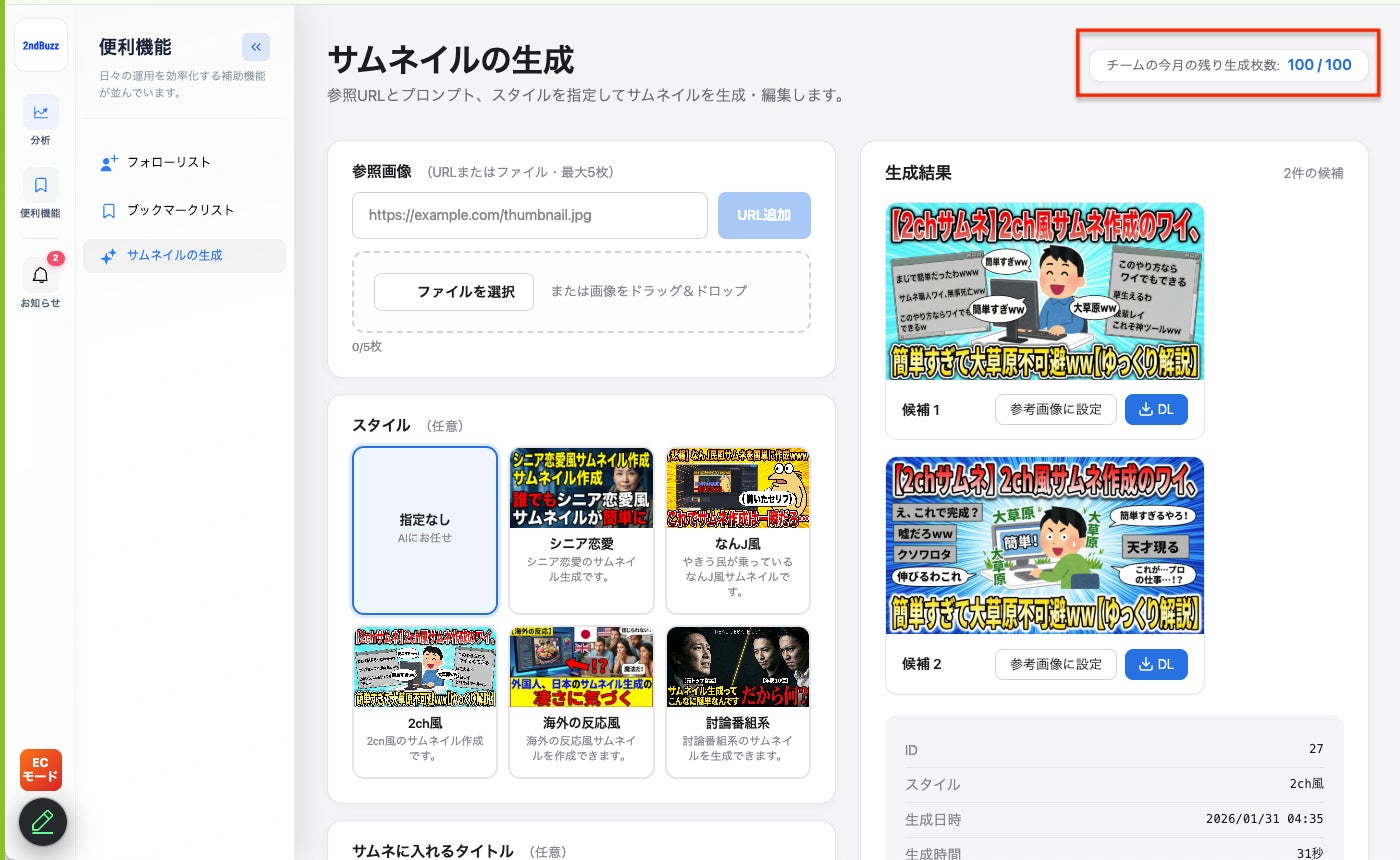1400x860 pixels.
Task: Click the 生成結果 panel heading
Action: (x=918, y=173)
